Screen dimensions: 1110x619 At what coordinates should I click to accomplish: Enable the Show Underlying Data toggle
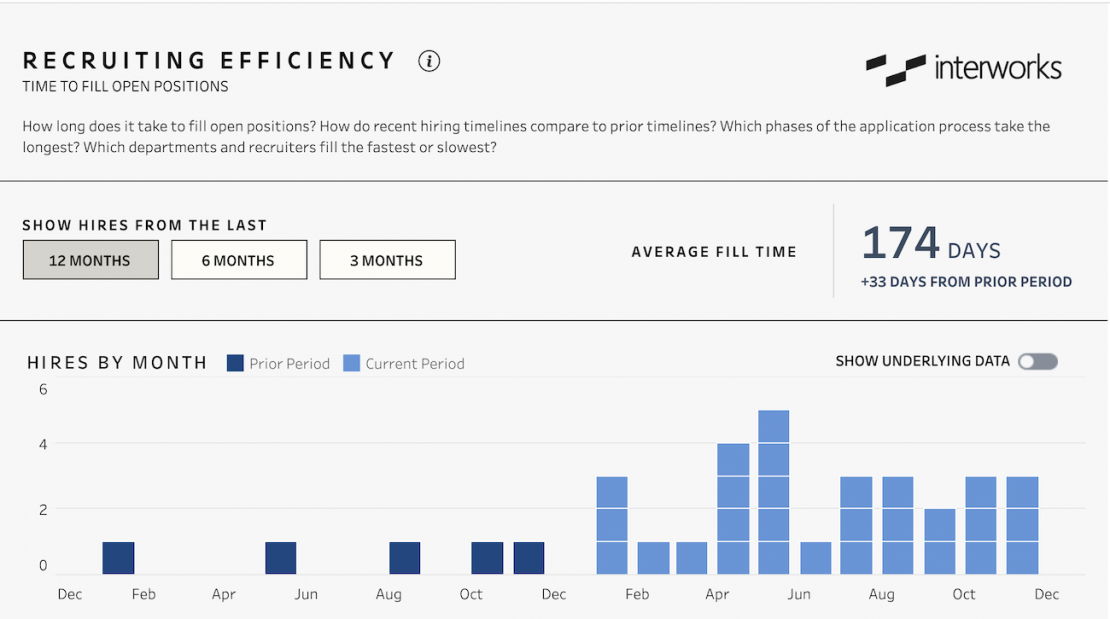[1038, 361]
